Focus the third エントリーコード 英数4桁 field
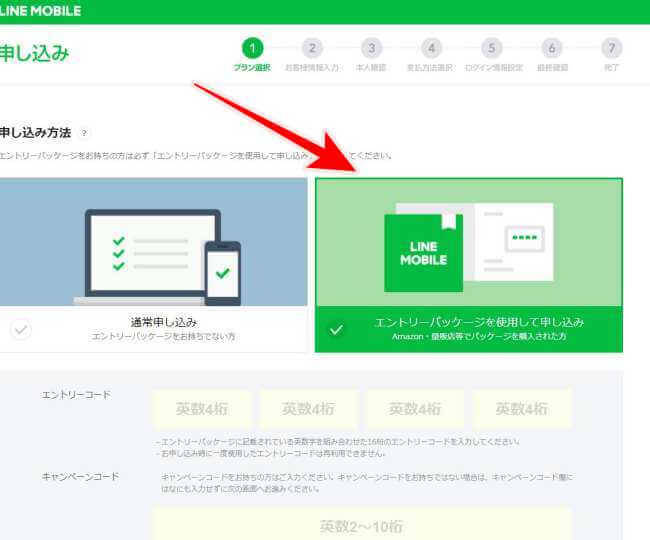Image resolution: width=650 pixels, height=540 pixels. [x=415, y=409]
